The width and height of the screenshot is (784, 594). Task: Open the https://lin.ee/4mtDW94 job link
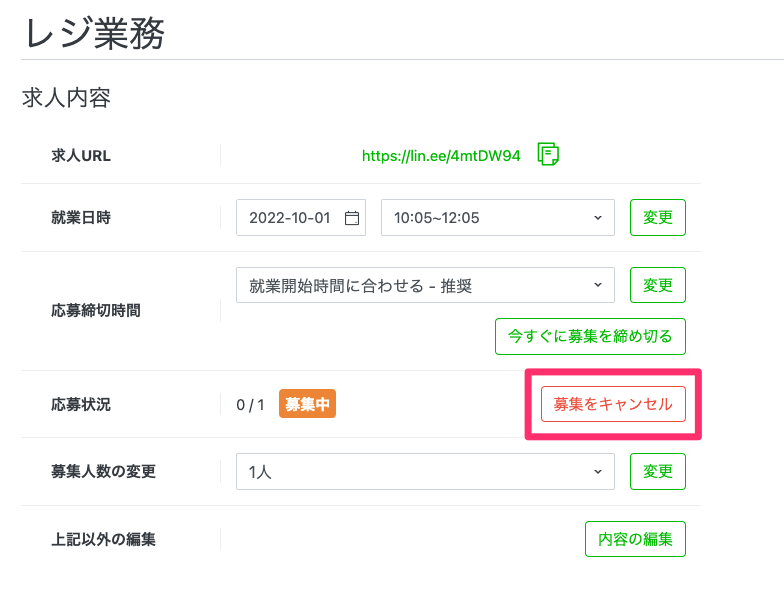pos(441,156)
